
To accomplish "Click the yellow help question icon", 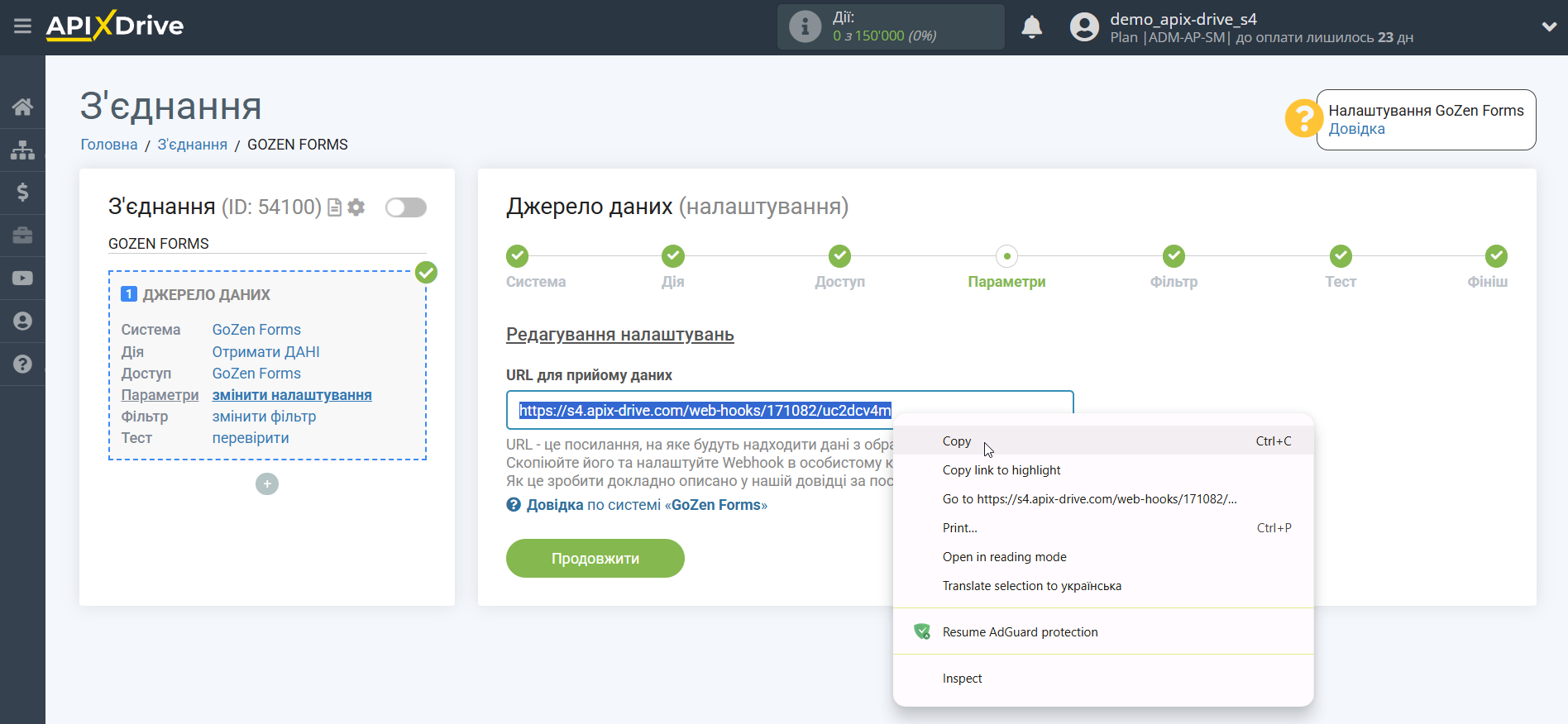I will 1303,118.
